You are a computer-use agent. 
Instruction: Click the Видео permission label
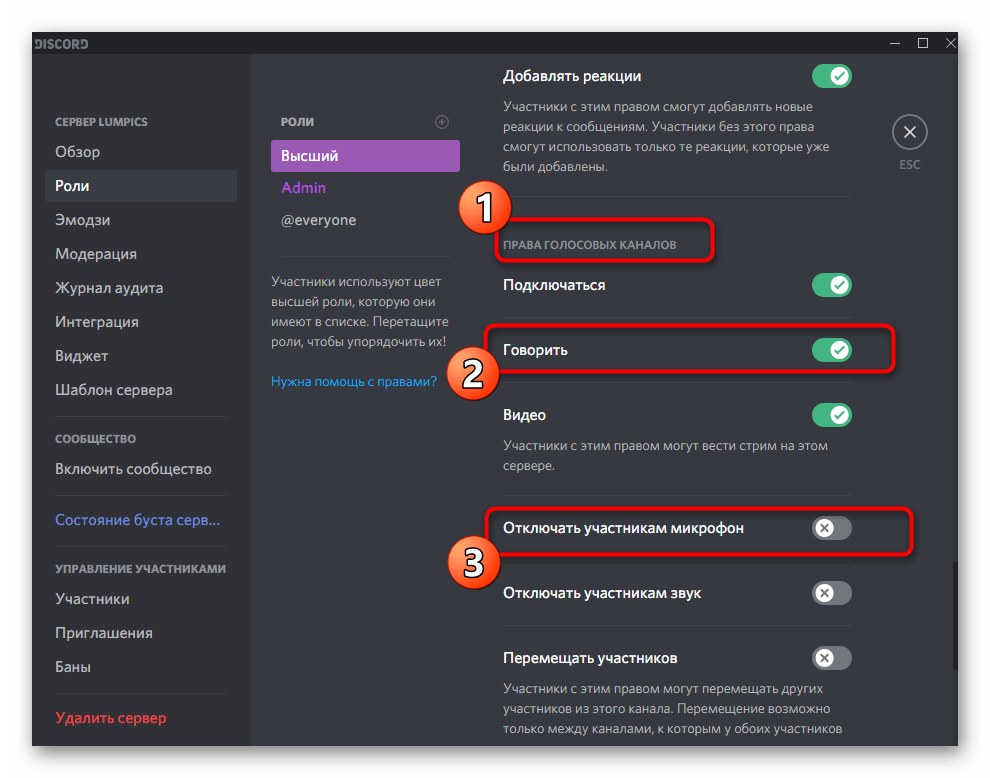[x=524, y=415]
